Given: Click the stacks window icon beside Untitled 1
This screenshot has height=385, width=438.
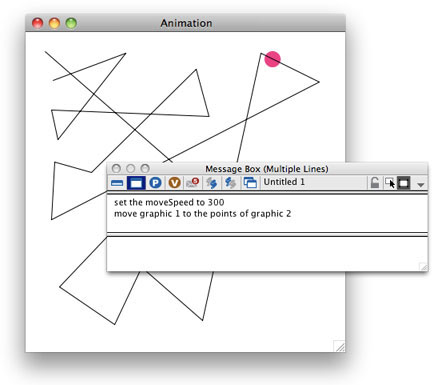Looking at the screenshot, I should point(250,183).
